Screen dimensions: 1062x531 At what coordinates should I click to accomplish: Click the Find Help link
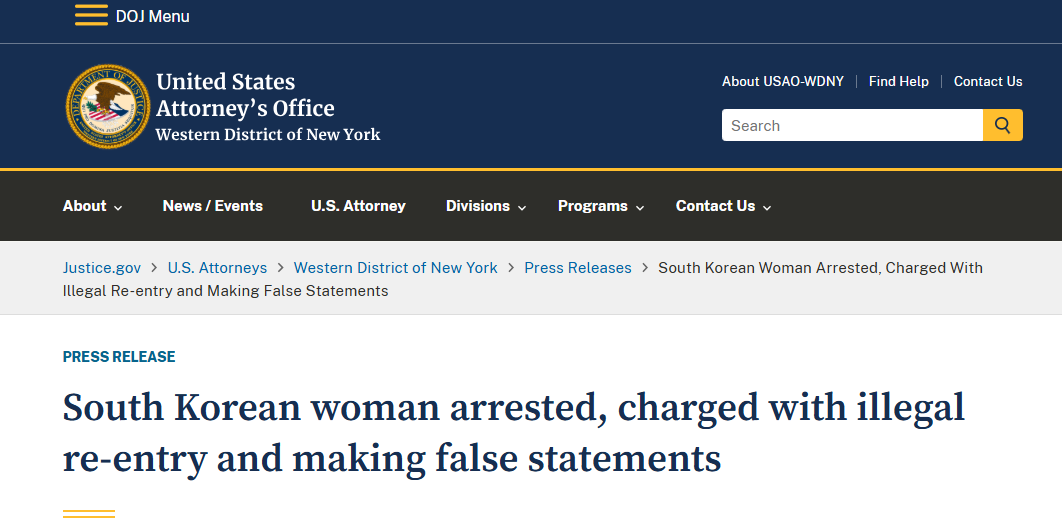tap(899, 81)
